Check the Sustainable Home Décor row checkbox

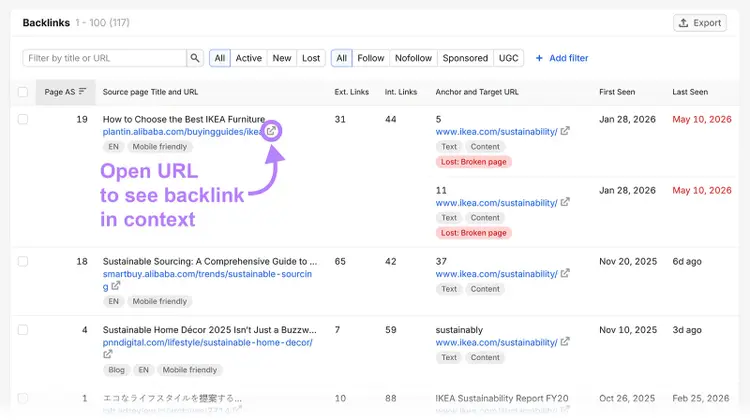22,330
